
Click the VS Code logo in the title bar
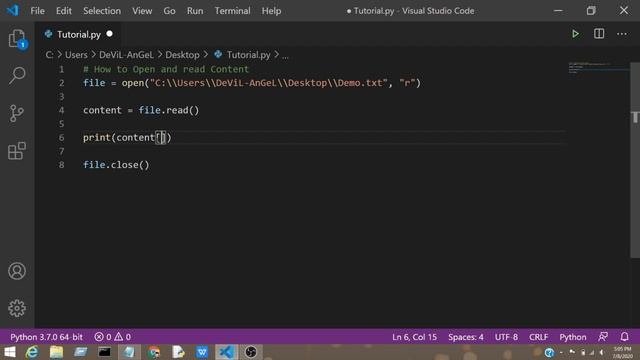12,10
